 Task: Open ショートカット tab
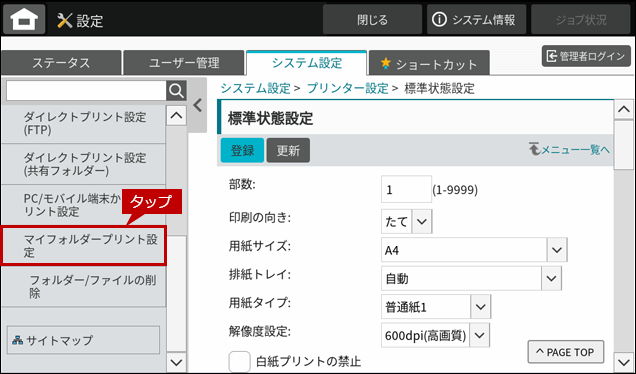tap(429, 64)
